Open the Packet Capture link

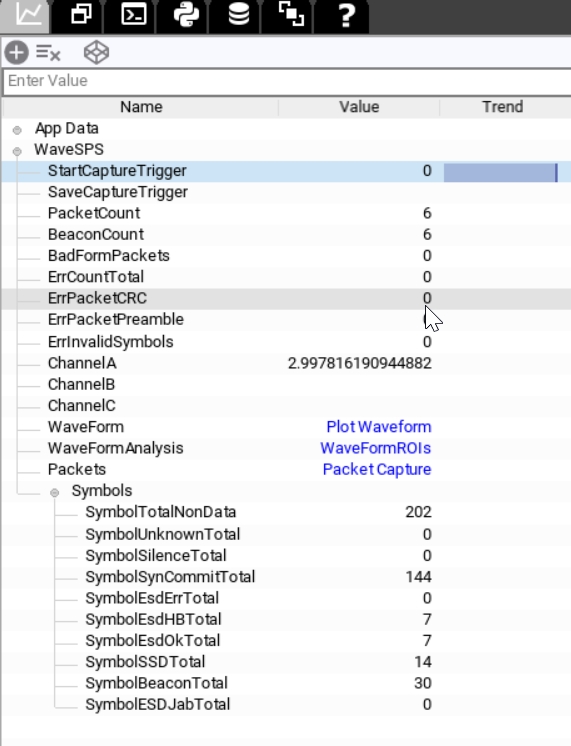click(377, 469)
